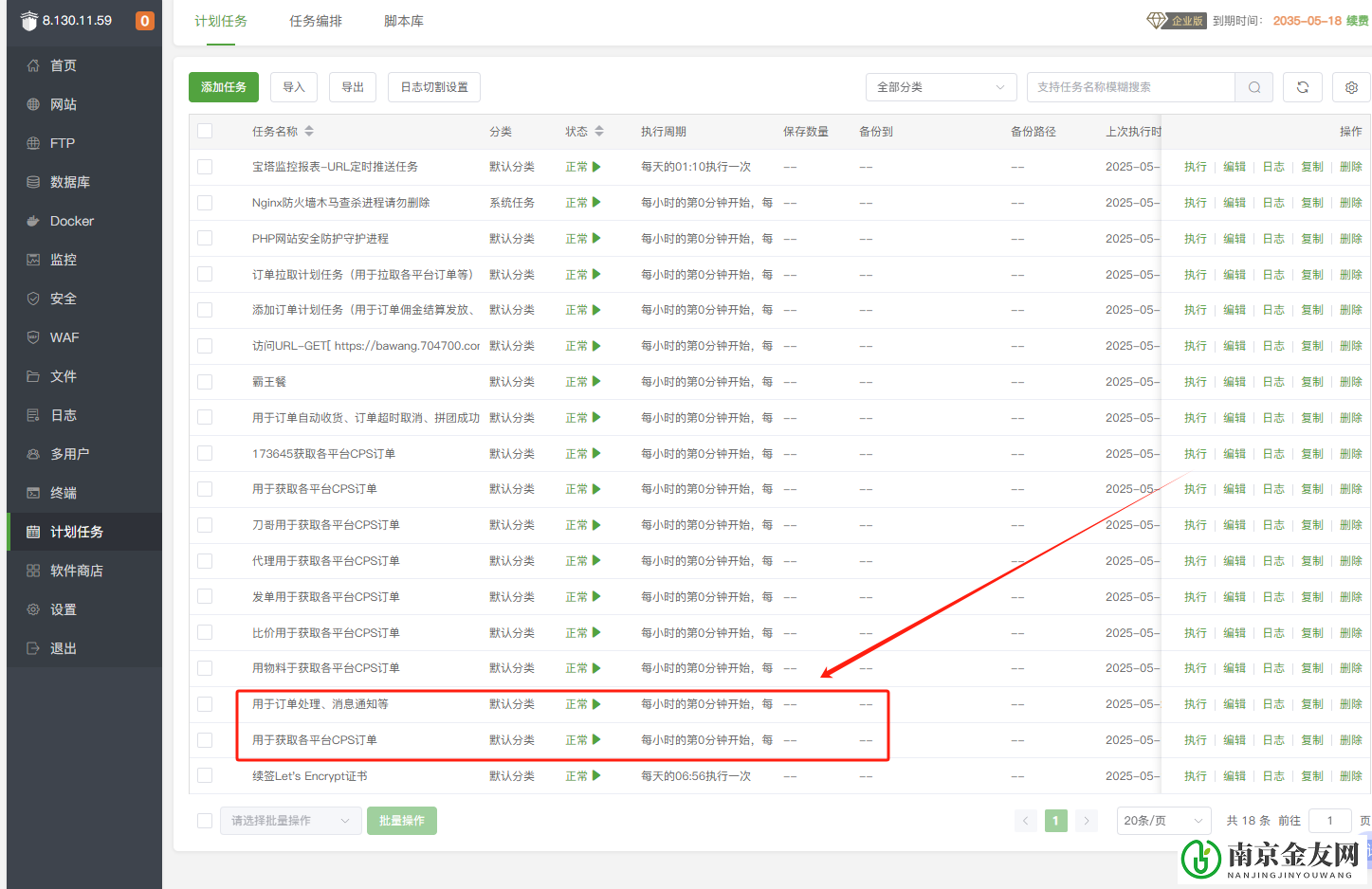Viewport: 1372px width, 889px height.
Task: Click the 日志切割设置 button
Action: click(x=434, y=87)
